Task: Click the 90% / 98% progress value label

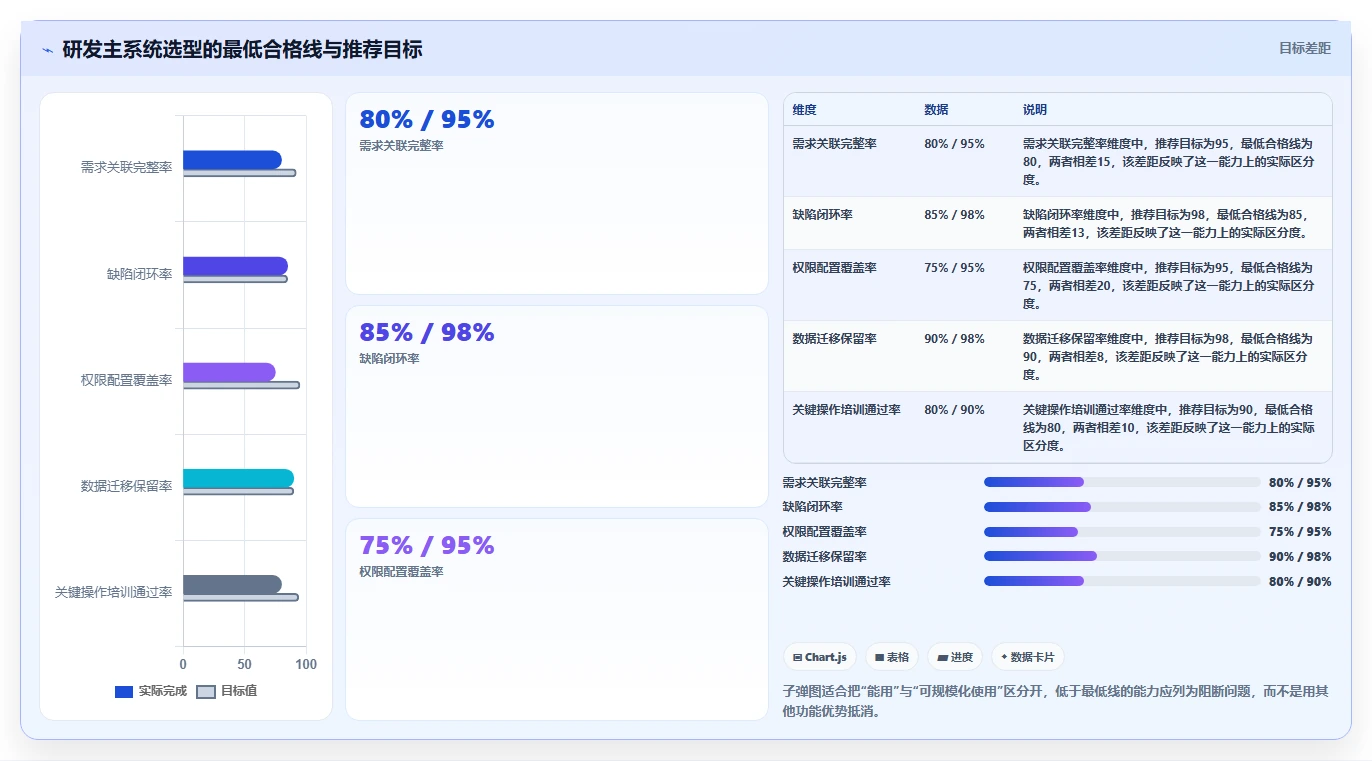Action: click(1300, 557)
